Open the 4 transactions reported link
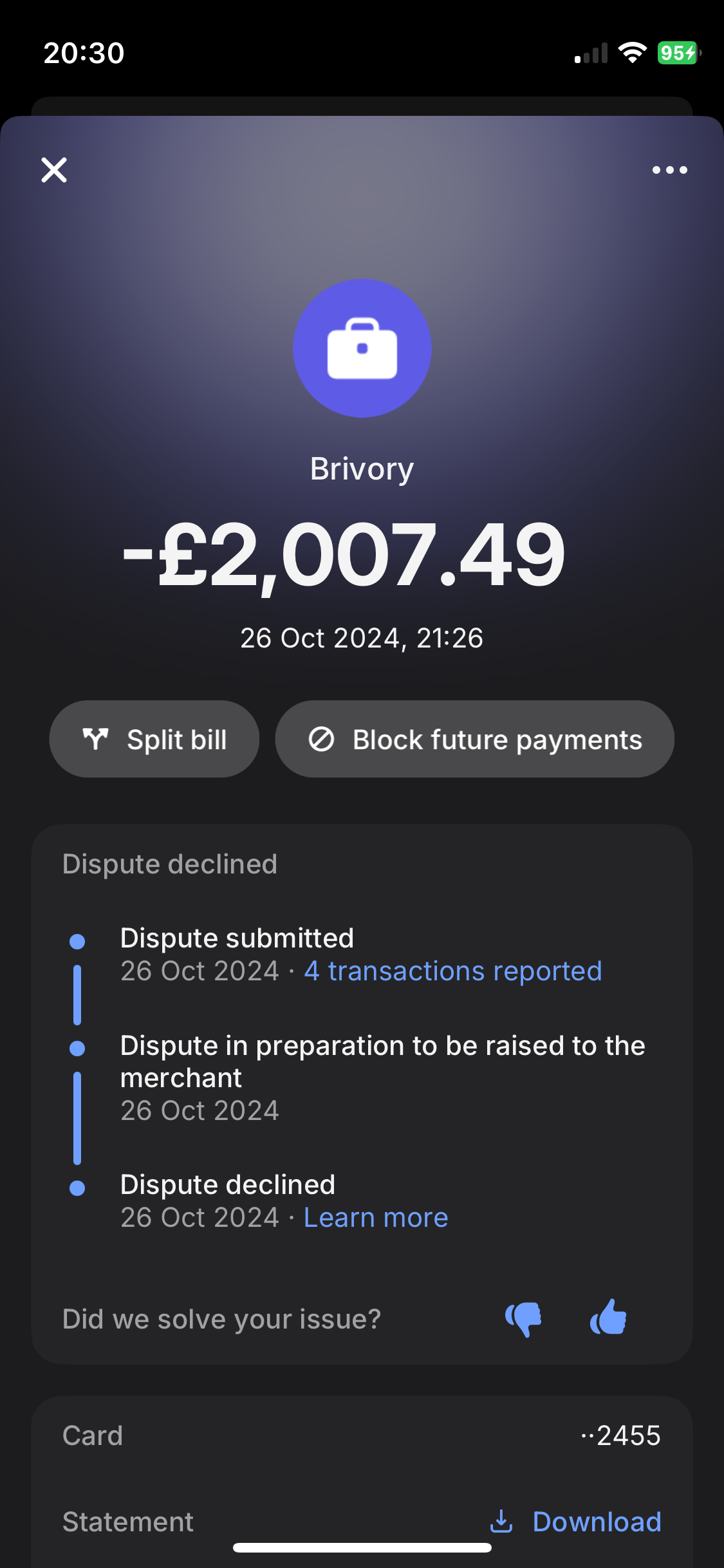Image resolution: width=724 pixels, height=1568 pixels. click(x=452, y=971)
